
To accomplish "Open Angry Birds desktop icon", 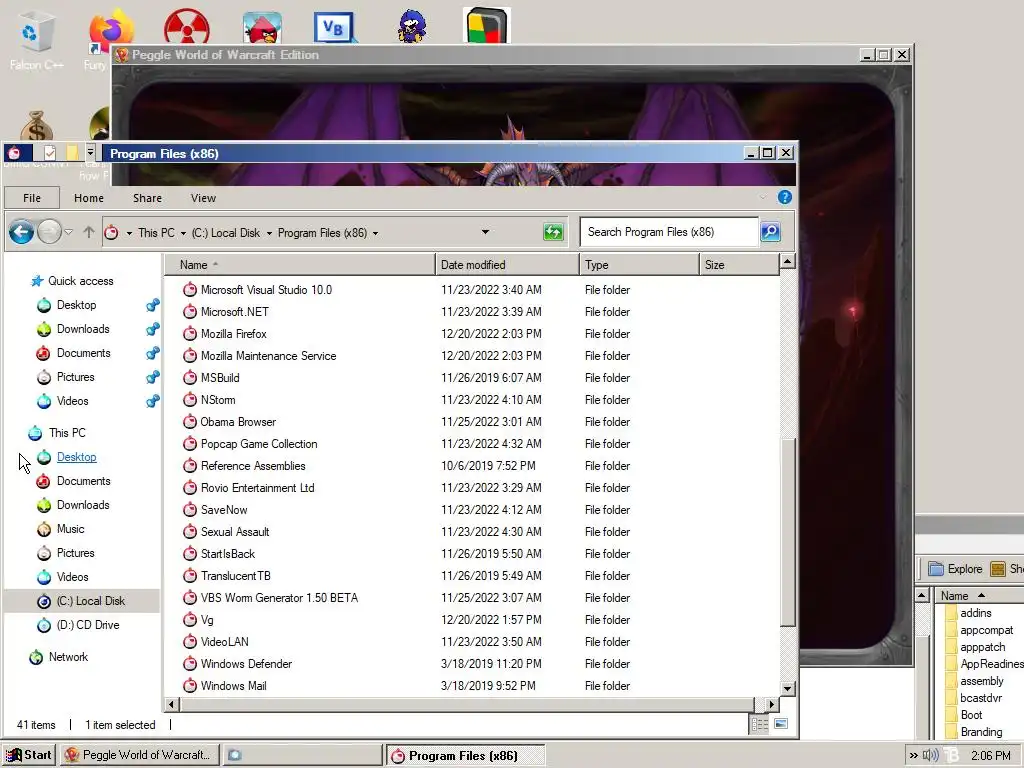I will (262, 28).
